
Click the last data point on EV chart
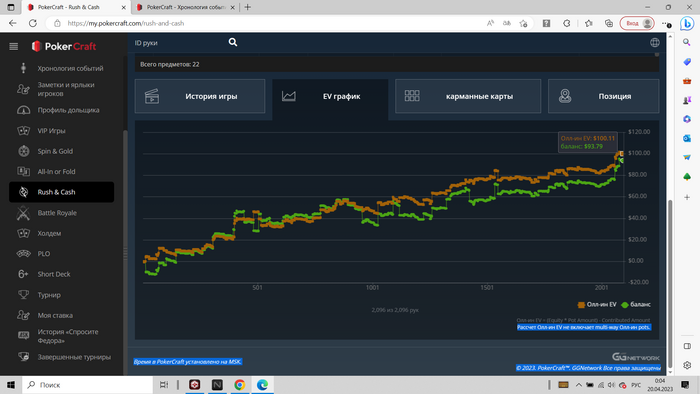[621, 154]
